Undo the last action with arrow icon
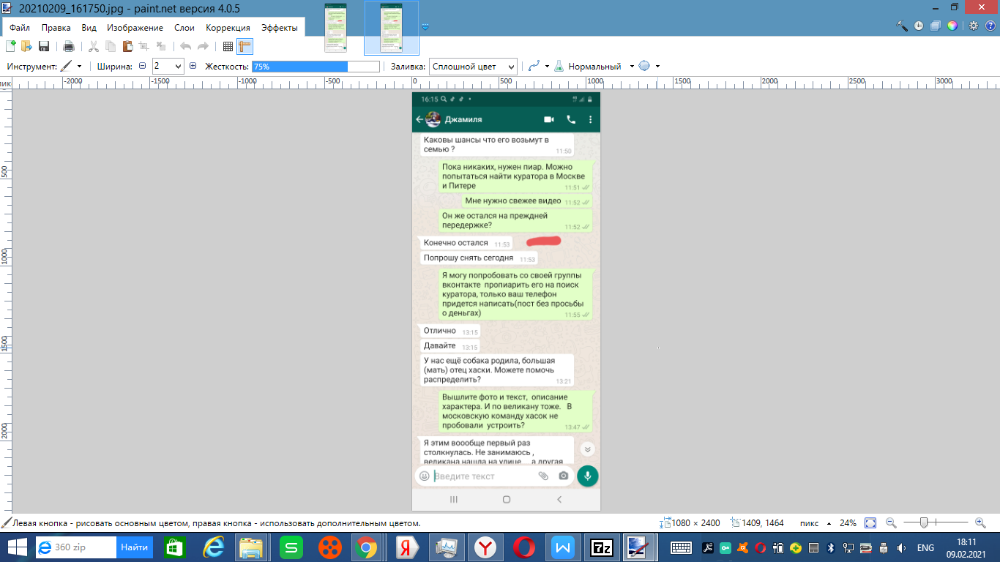Screen dimensions: 1000x562 point(186,46)
